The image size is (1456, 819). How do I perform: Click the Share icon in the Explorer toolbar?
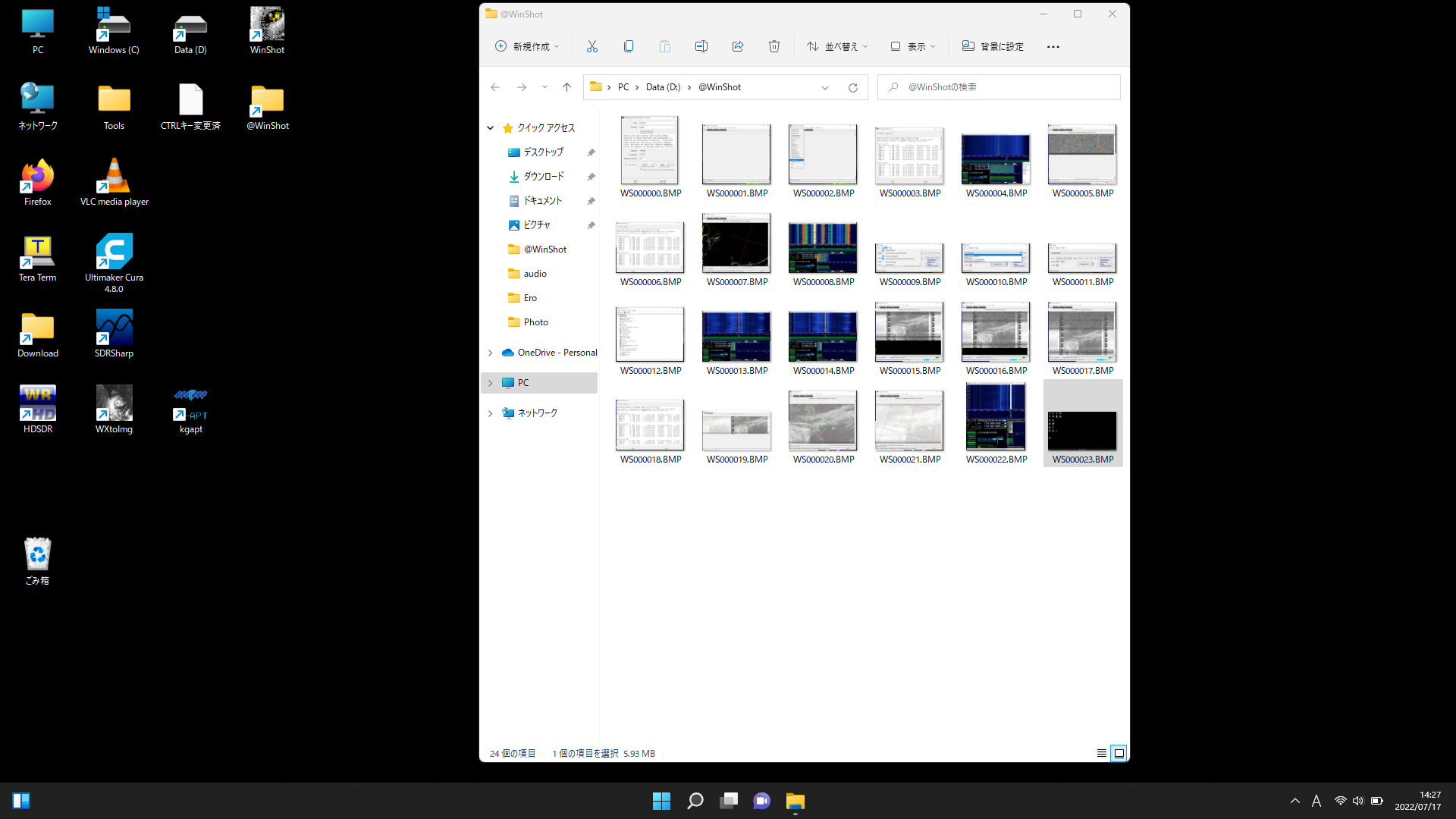[x=738, y=46]
